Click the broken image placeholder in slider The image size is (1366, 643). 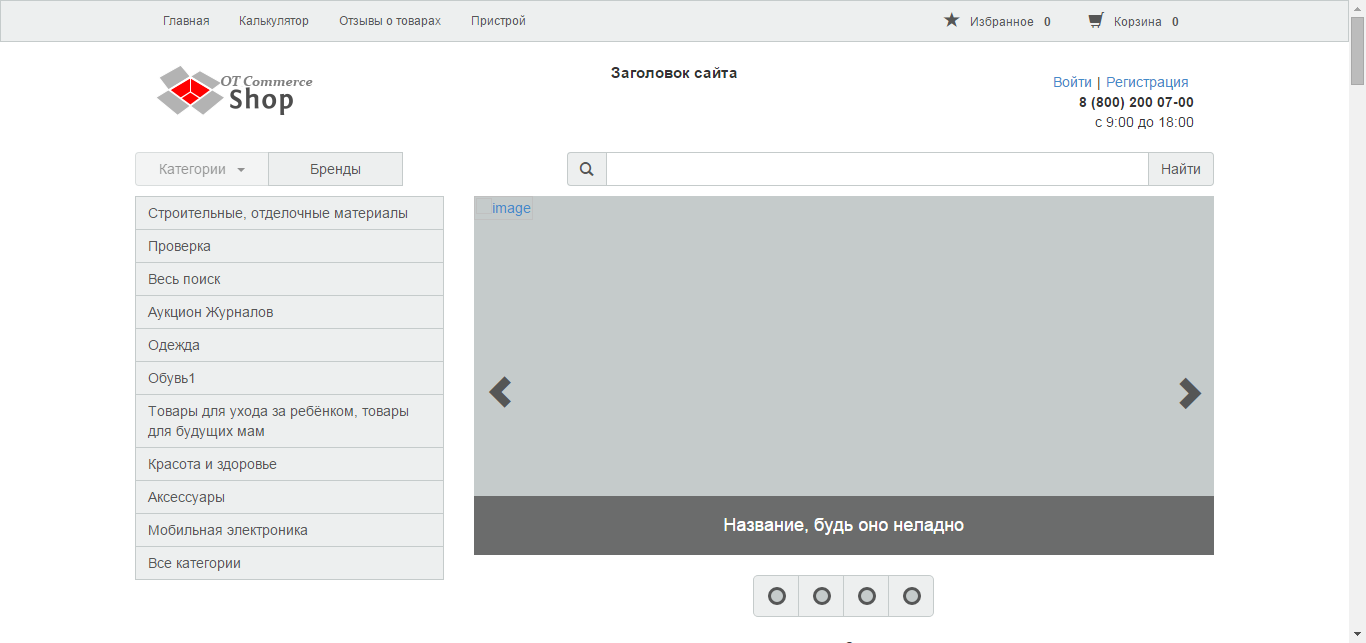(x=503, y=208)
